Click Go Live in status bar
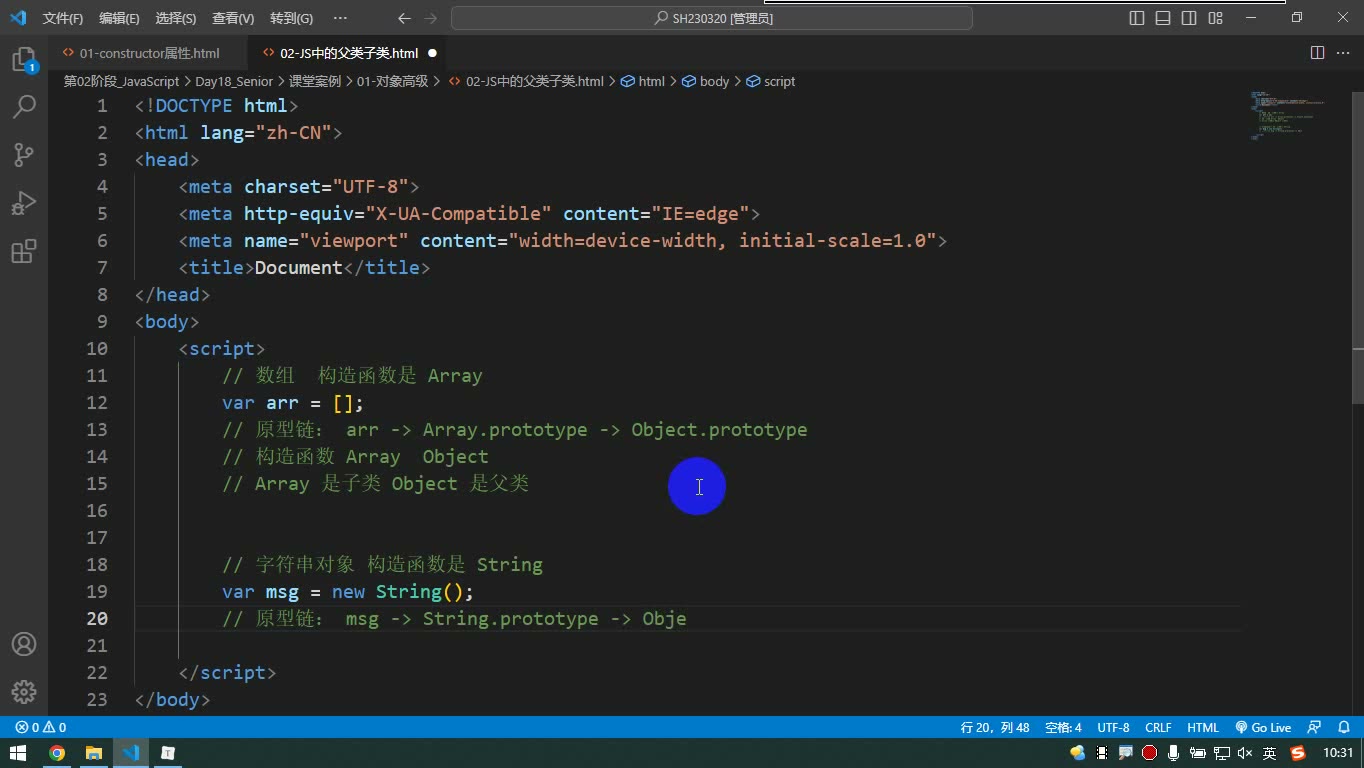The width and height of the screenshot is (1364, 768). [1264, 728]
